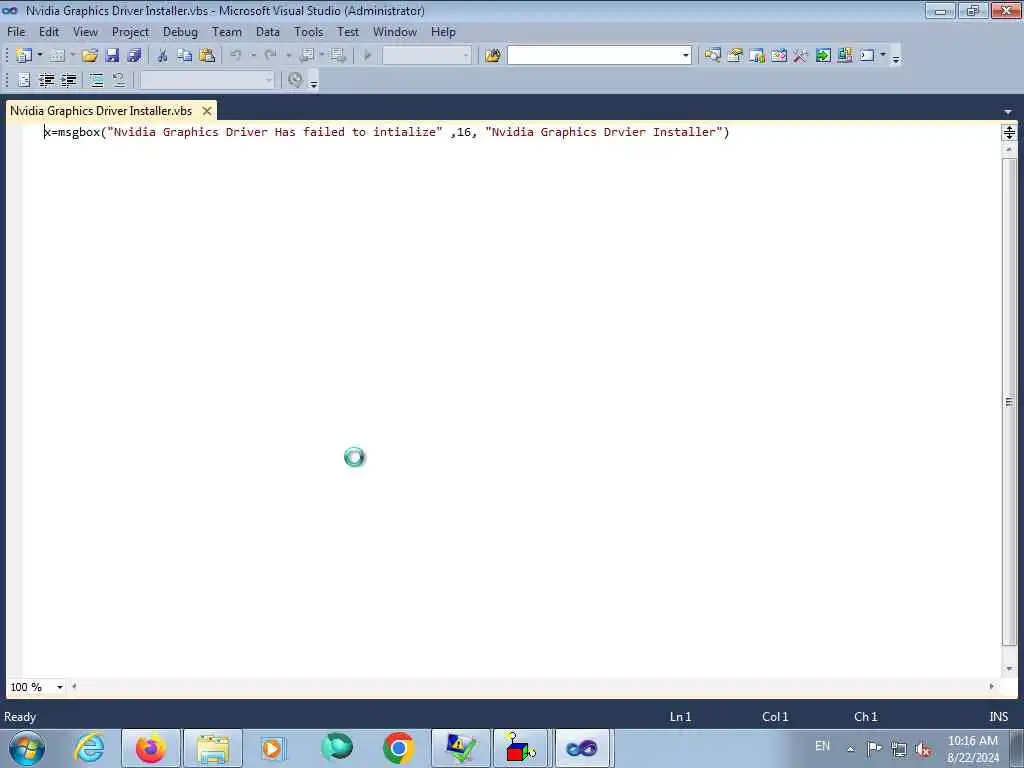Image resolution: width=1024 pixels, height=768 pixels.
Task: Click Uncomment selected lines icon
Action: click(x=119, y=80)
